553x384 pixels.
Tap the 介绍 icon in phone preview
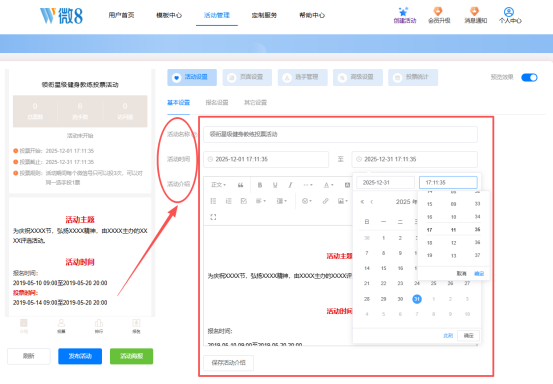[24, 326]
